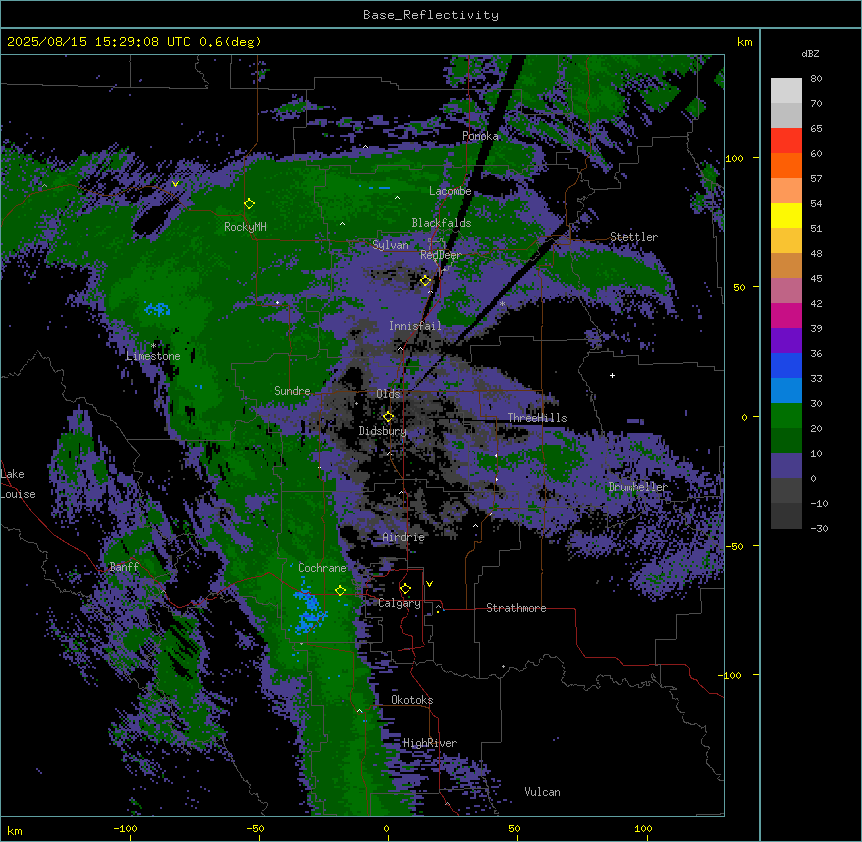Click the RedDeer city label
Image resolution: width=862 pixels, height=842 pixels.
[440, 255]
